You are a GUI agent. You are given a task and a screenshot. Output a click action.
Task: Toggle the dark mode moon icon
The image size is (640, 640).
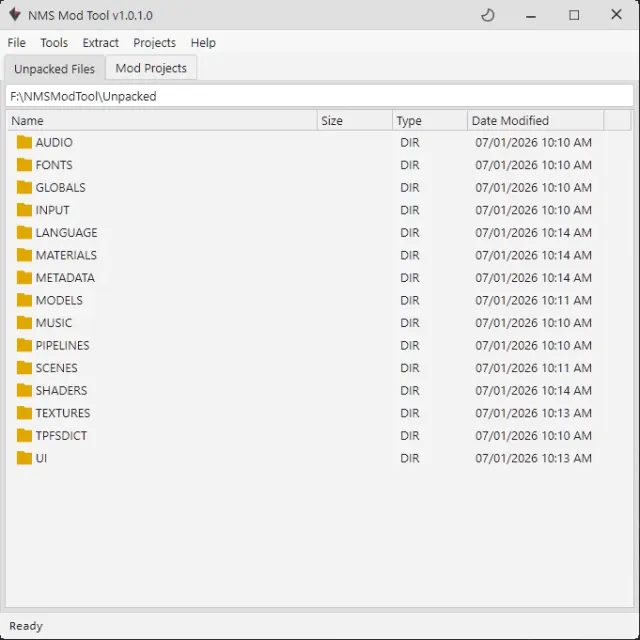tap(488, 16)
